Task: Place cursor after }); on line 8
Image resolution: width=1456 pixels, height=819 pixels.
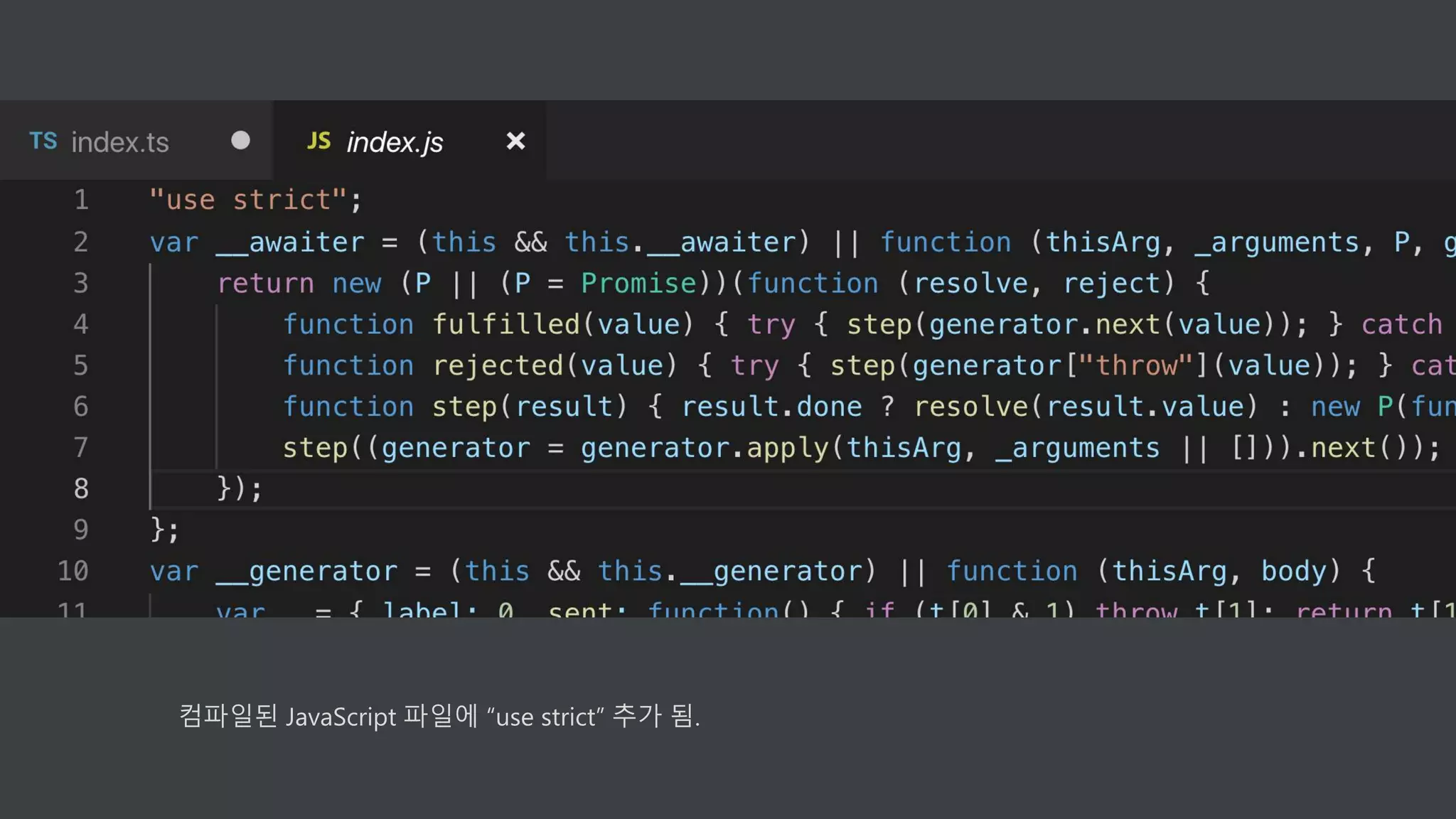Action: pyautogui.click(x=264, y=489)
